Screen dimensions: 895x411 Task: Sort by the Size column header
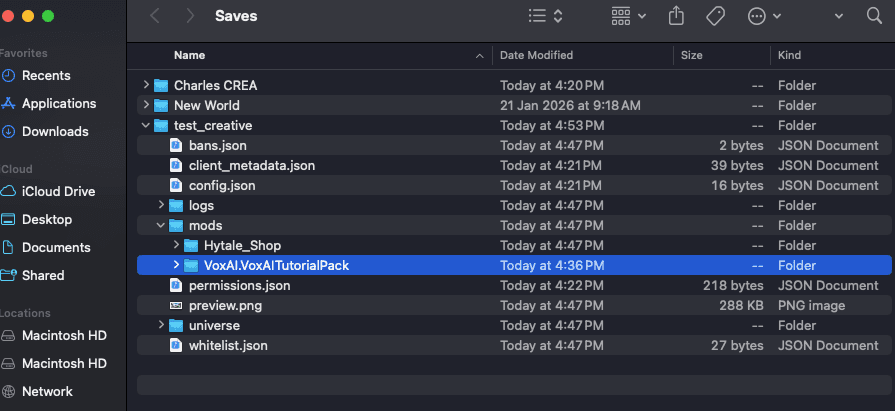(x=691, y=55)
